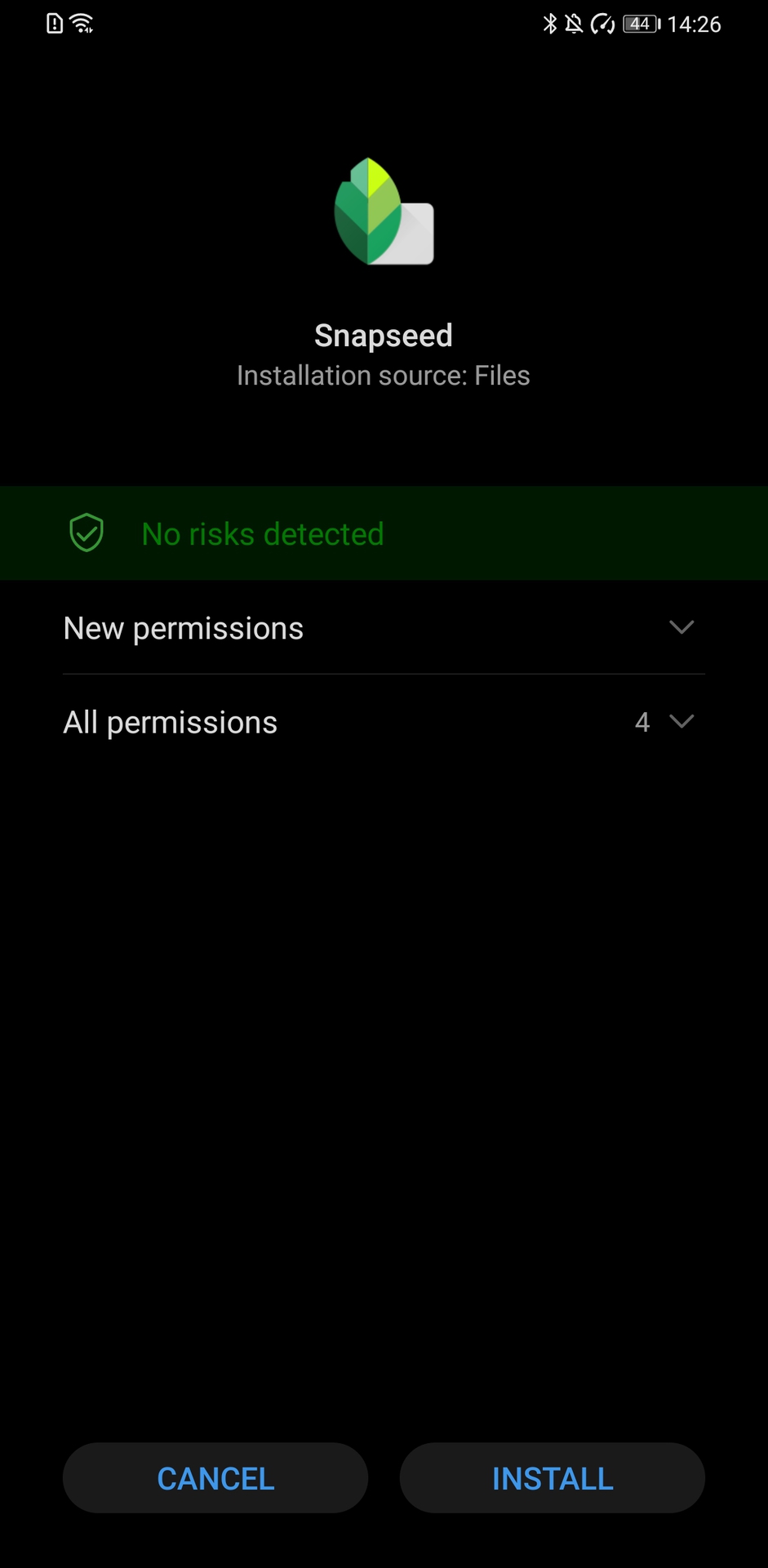Tap the muted bell notification icon

(574, 24)
